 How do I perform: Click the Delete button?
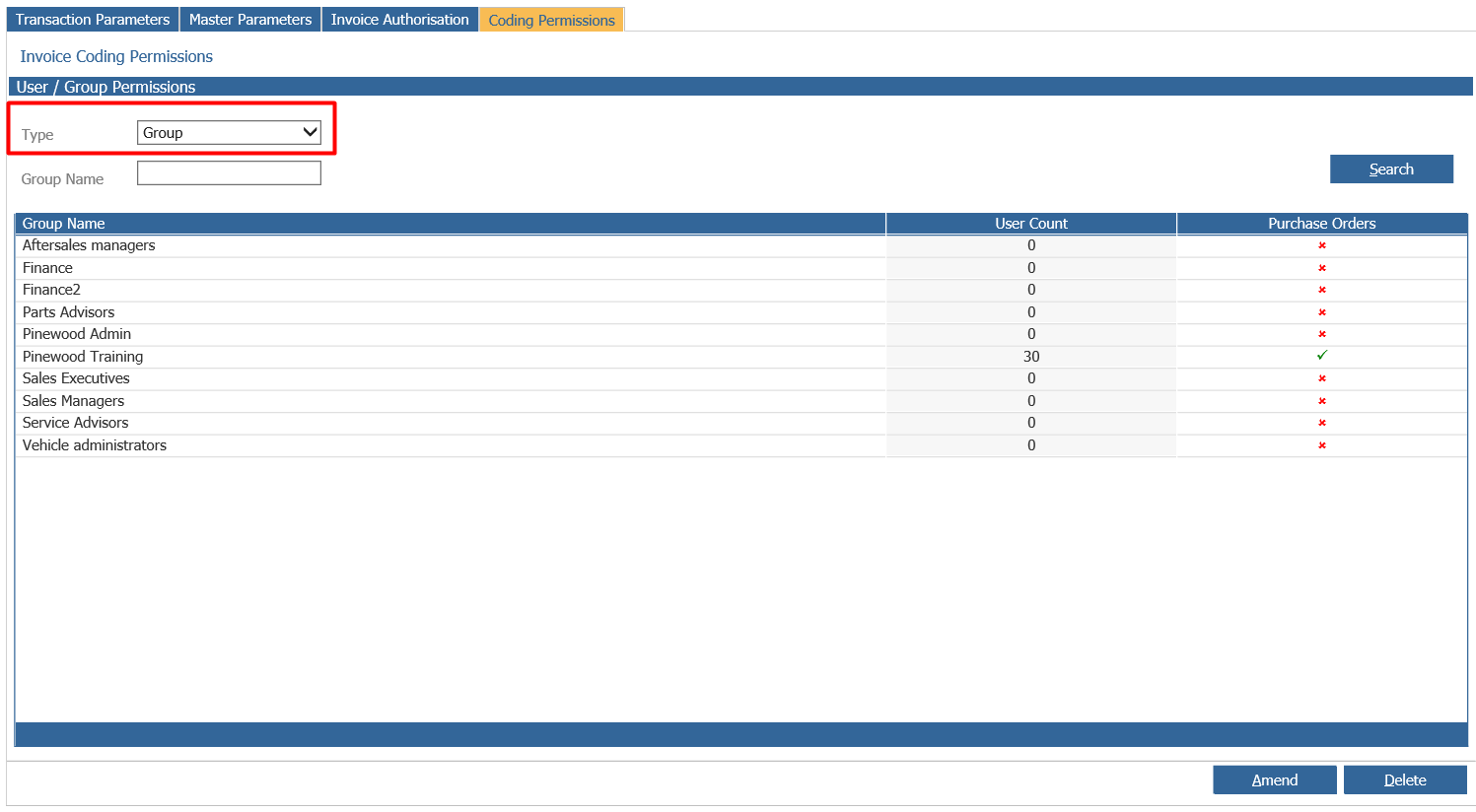point(1405,779)
